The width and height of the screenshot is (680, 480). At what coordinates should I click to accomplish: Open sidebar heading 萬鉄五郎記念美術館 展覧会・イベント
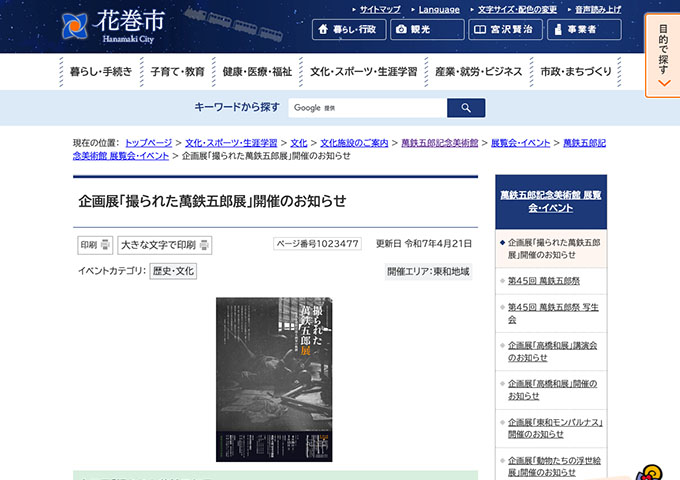[551, 202]
